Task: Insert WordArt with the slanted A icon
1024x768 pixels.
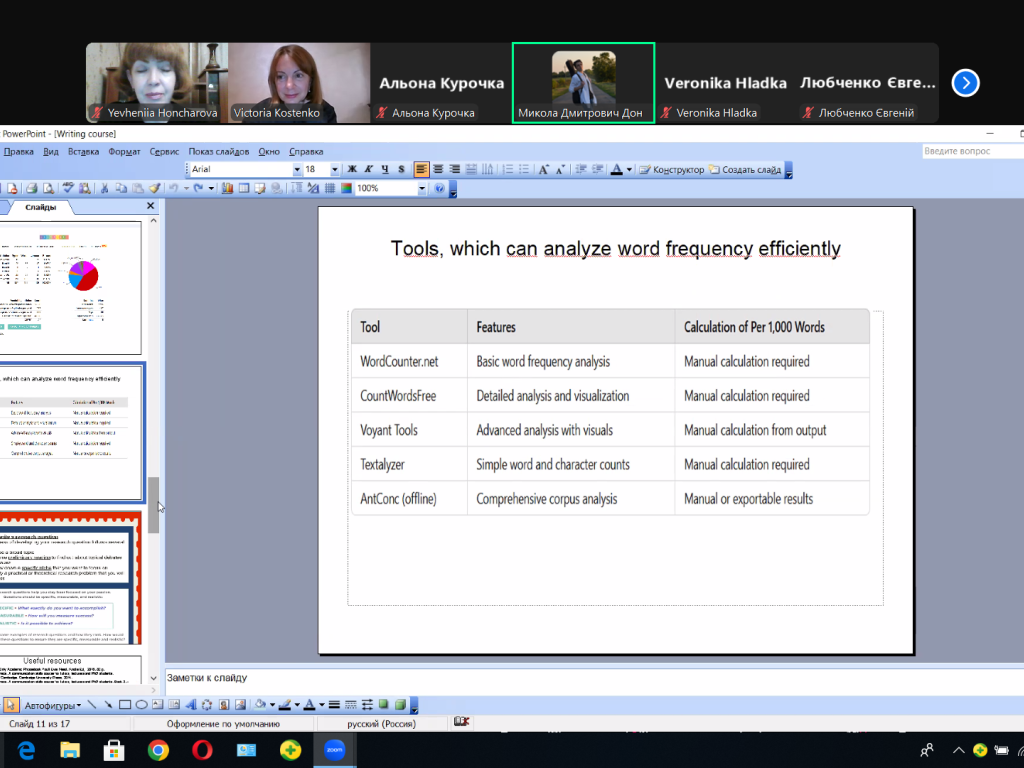Action: pyautogui.click(x=191, y=705)
